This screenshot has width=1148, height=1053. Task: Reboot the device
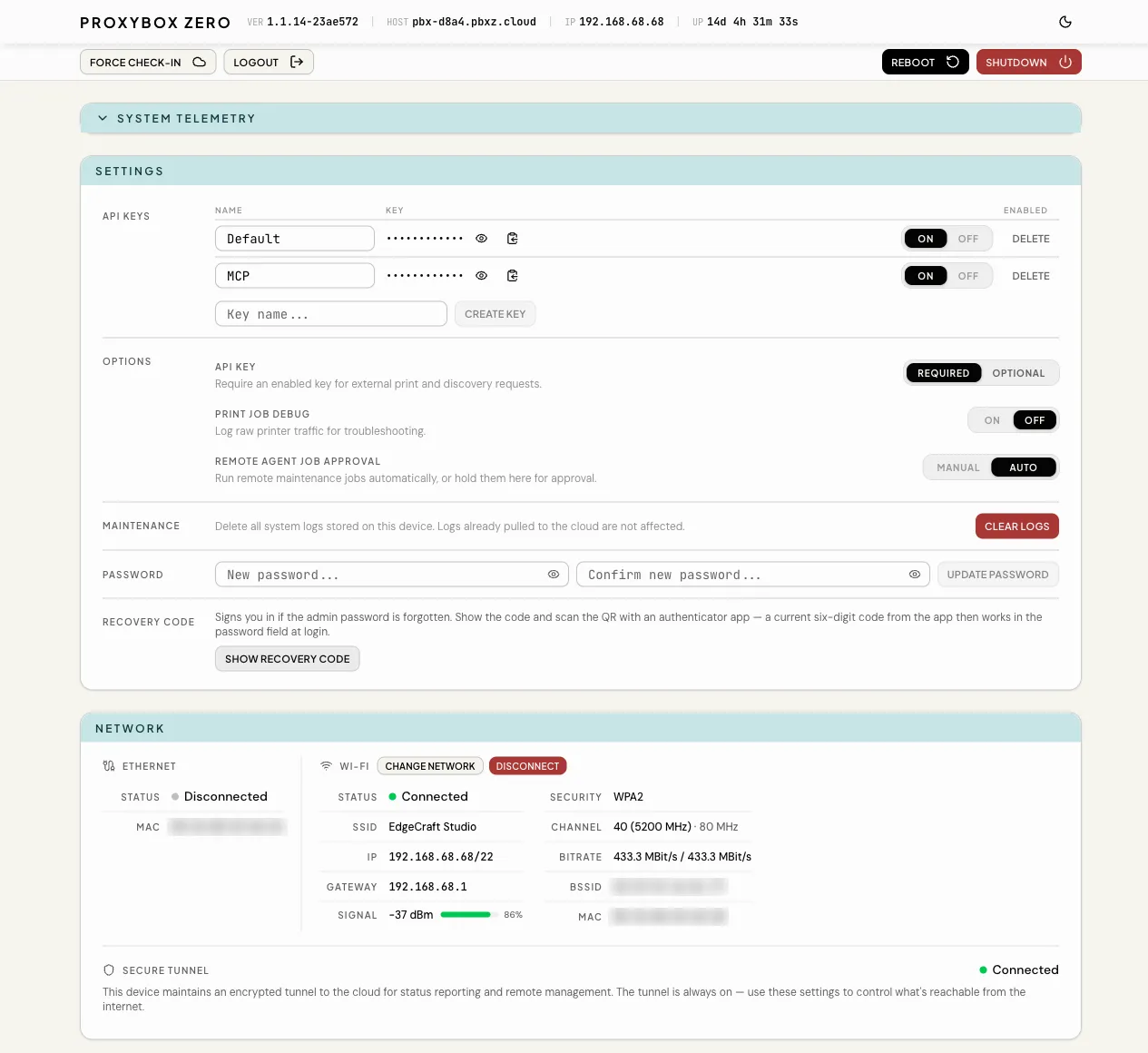pyautogui.click(x=926, y=62)
